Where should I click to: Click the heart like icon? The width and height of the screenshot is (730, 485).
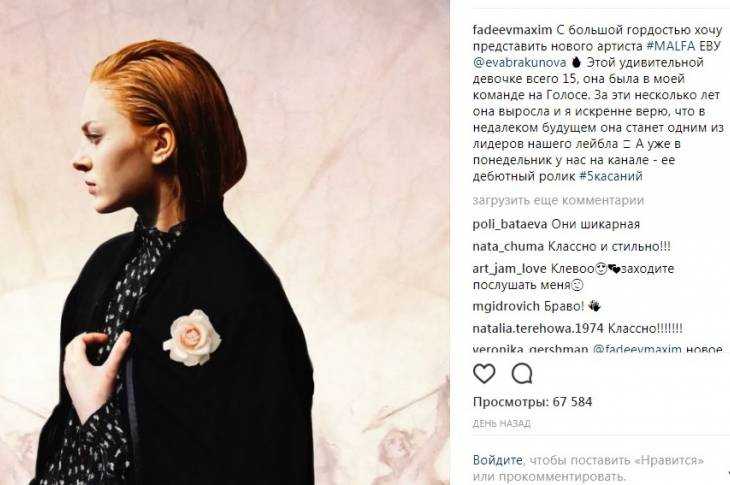point(484,373)
